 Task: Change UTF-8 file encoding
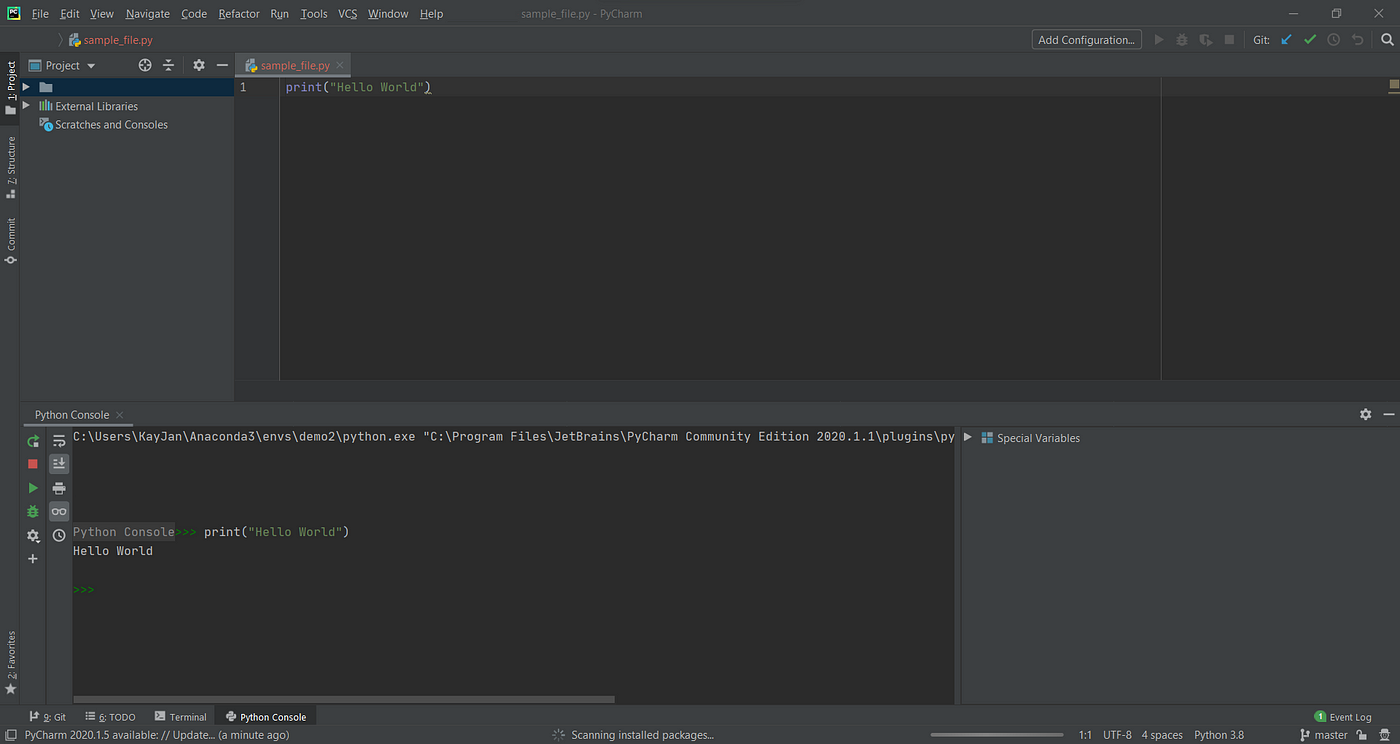pos(1117,735)
